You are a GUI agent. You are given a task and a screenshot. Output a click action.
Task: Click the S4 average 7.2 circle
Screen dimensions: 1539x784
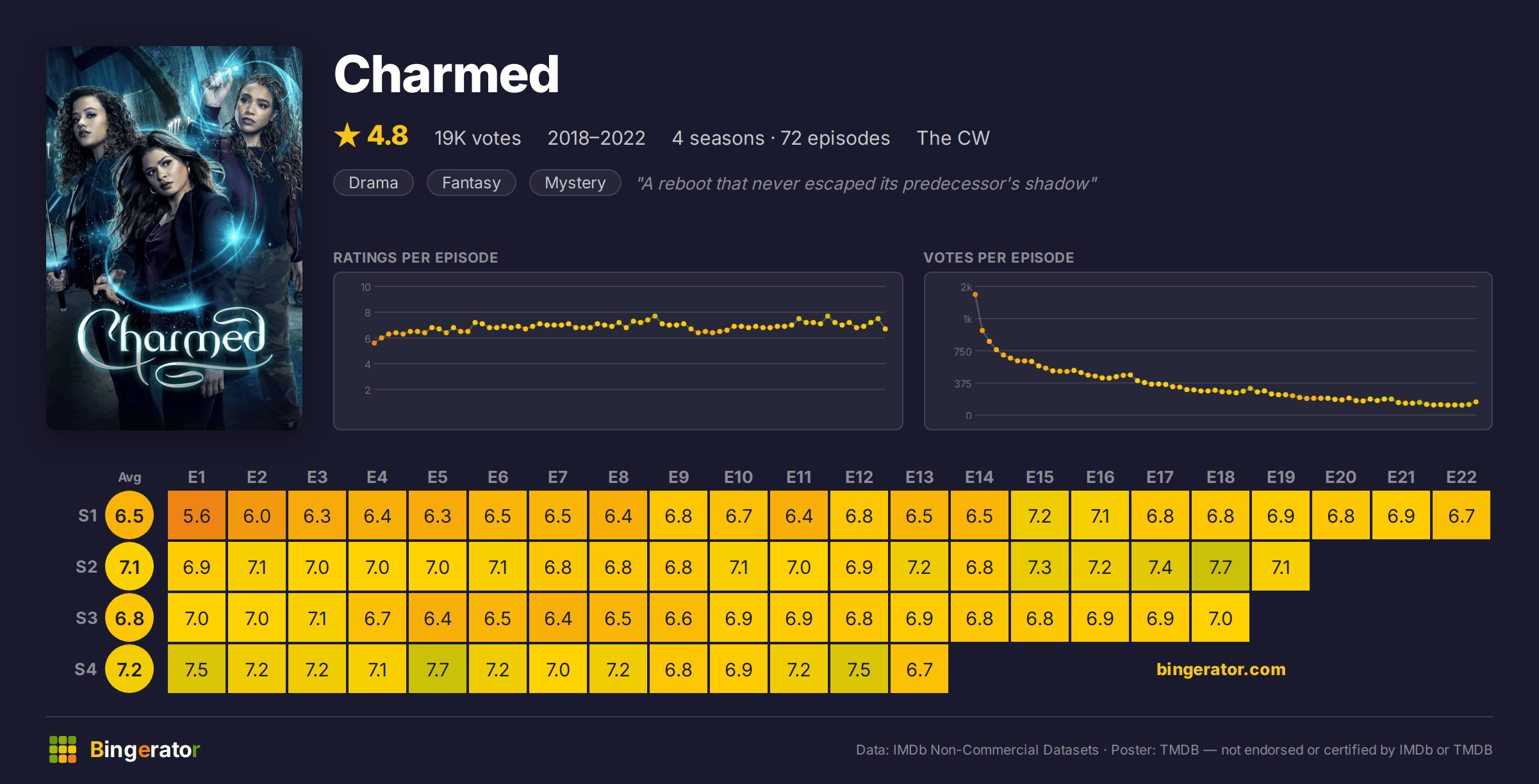pos(129,669)
